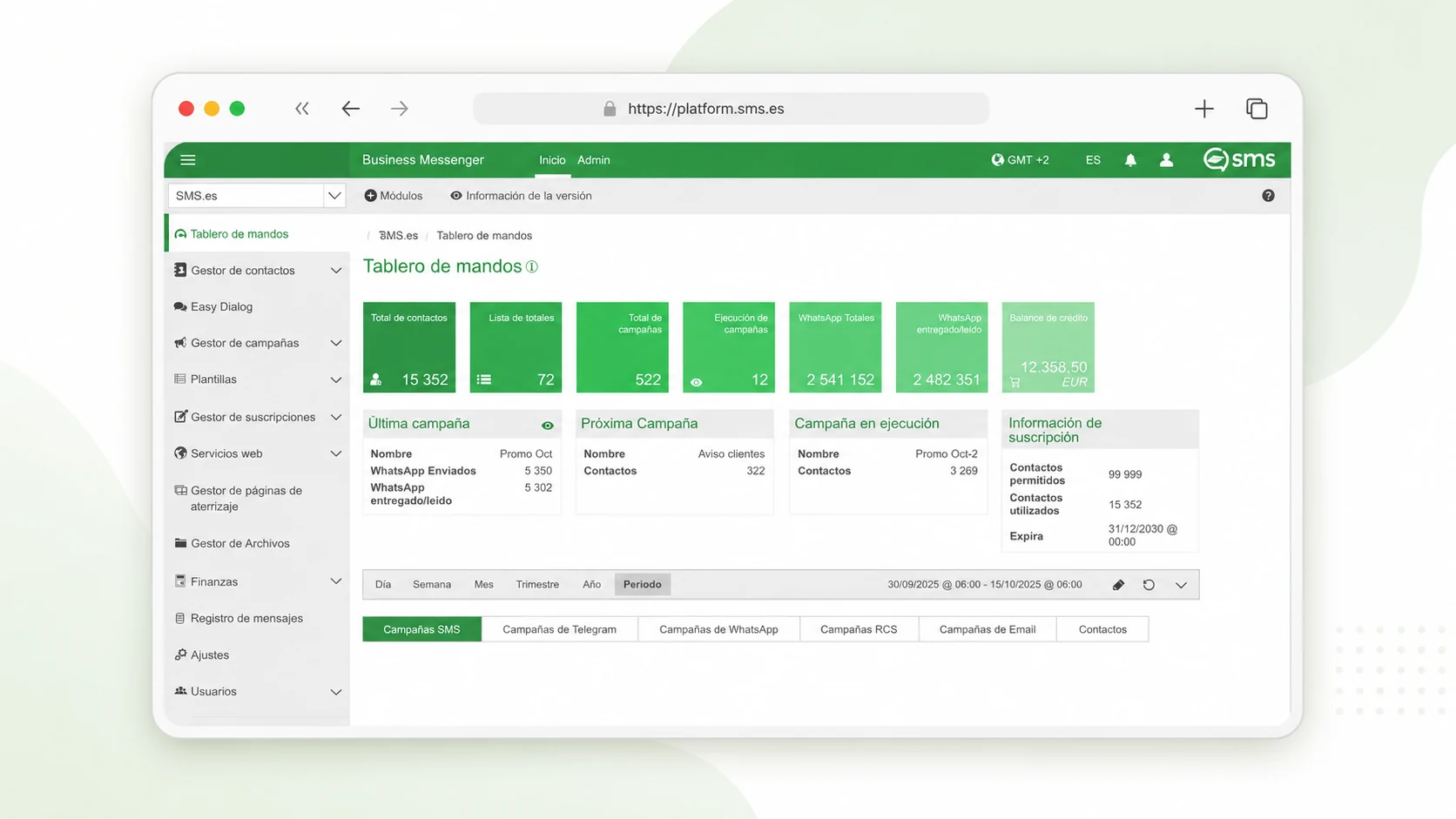Click the browser forward arrow

click(400, 109)
